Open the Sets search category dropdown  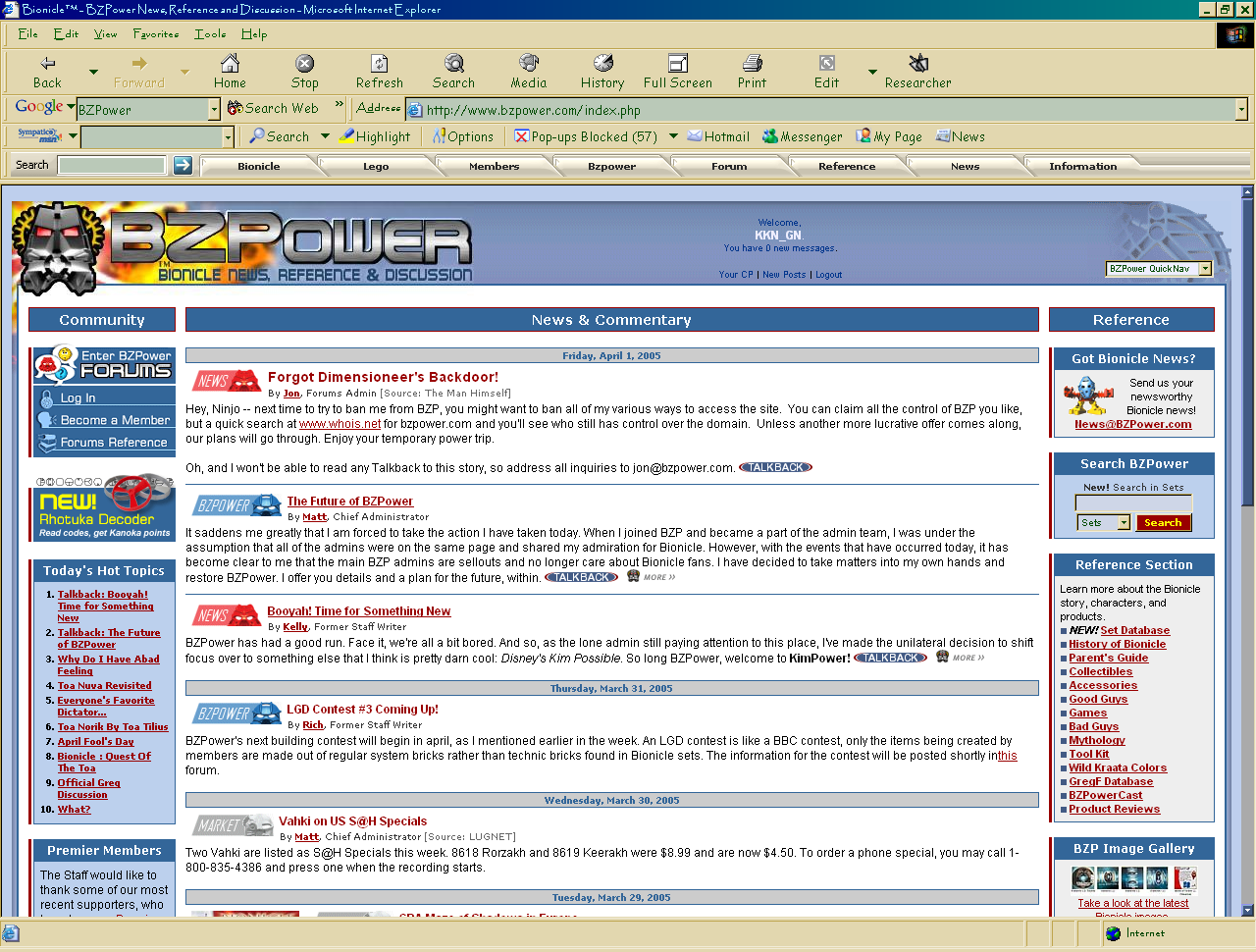click(x=1124, y=523)
